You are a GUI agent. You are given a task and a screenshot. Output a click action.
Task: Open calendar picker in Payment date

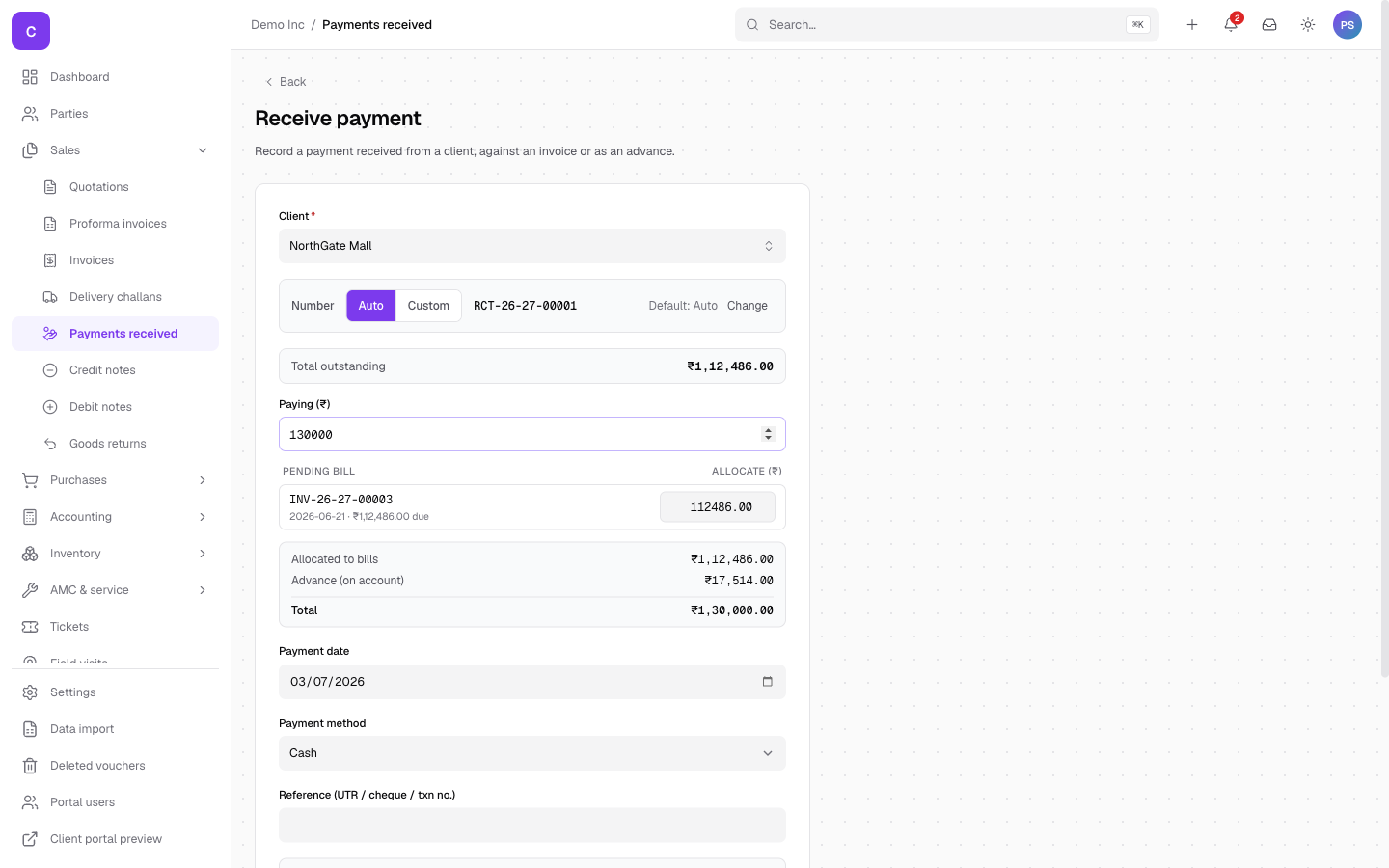click(768, 682)
